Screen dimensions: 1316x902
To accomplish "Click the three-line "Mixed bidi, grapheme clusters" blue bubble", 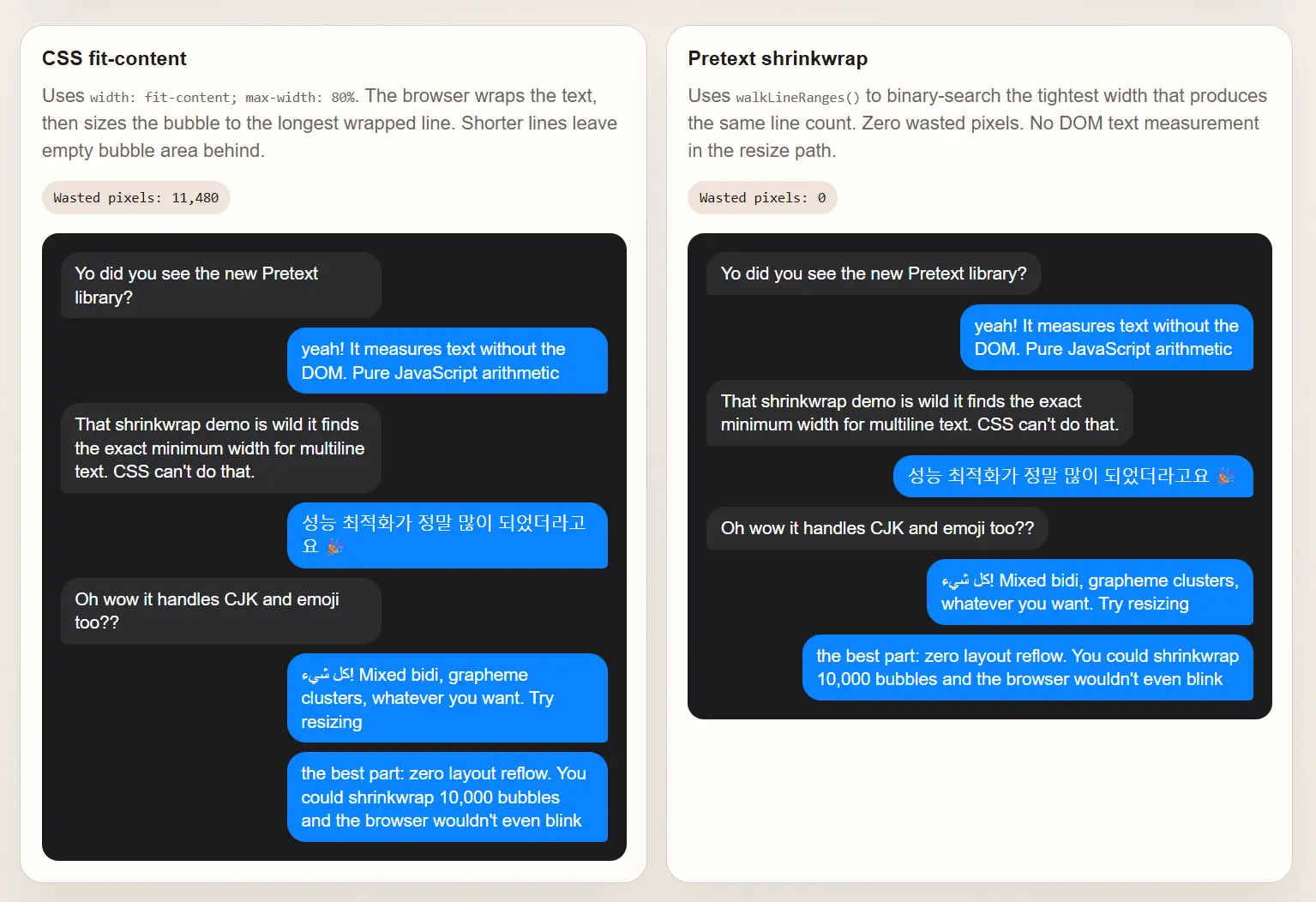I will (447, 698).
